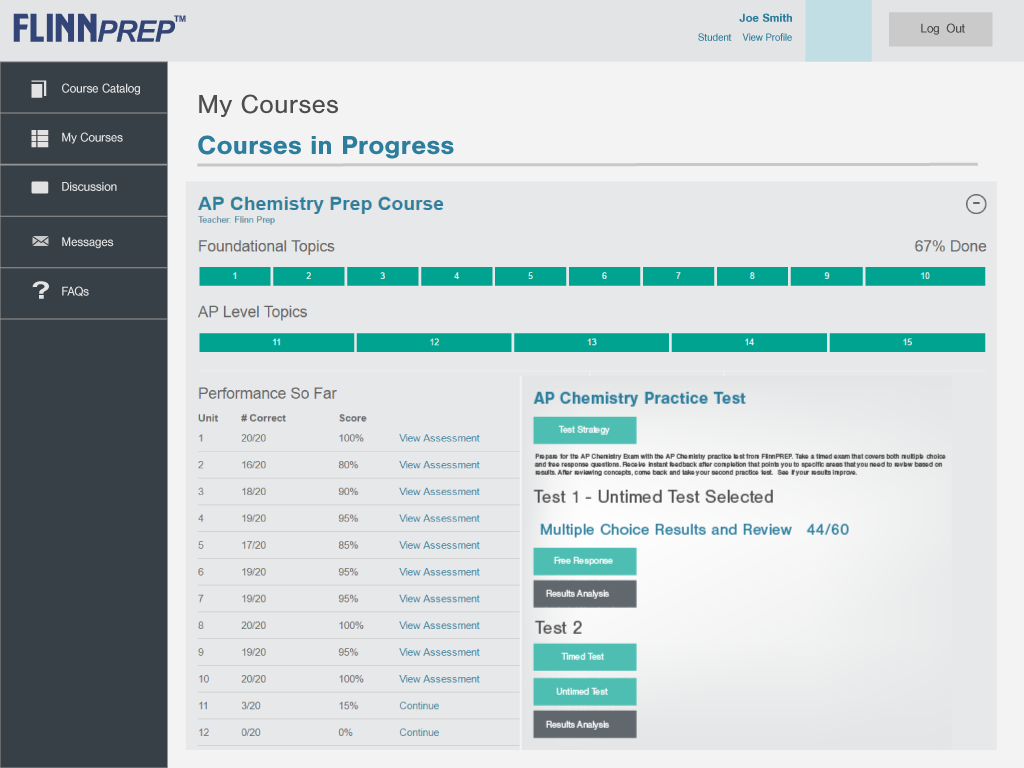The image size is (1024, 768).
Task: View Assessment for unit 6
Action: pyautogui.click(x=439, y=572)
